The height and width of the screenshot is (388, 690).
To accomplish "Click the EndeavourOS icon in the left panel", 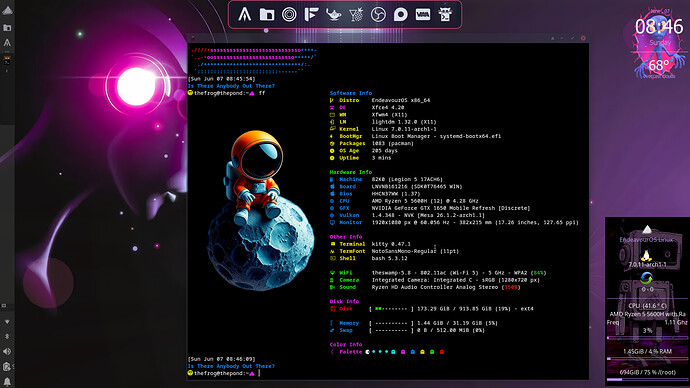I will pyautogui.click(x=7, y=43).
